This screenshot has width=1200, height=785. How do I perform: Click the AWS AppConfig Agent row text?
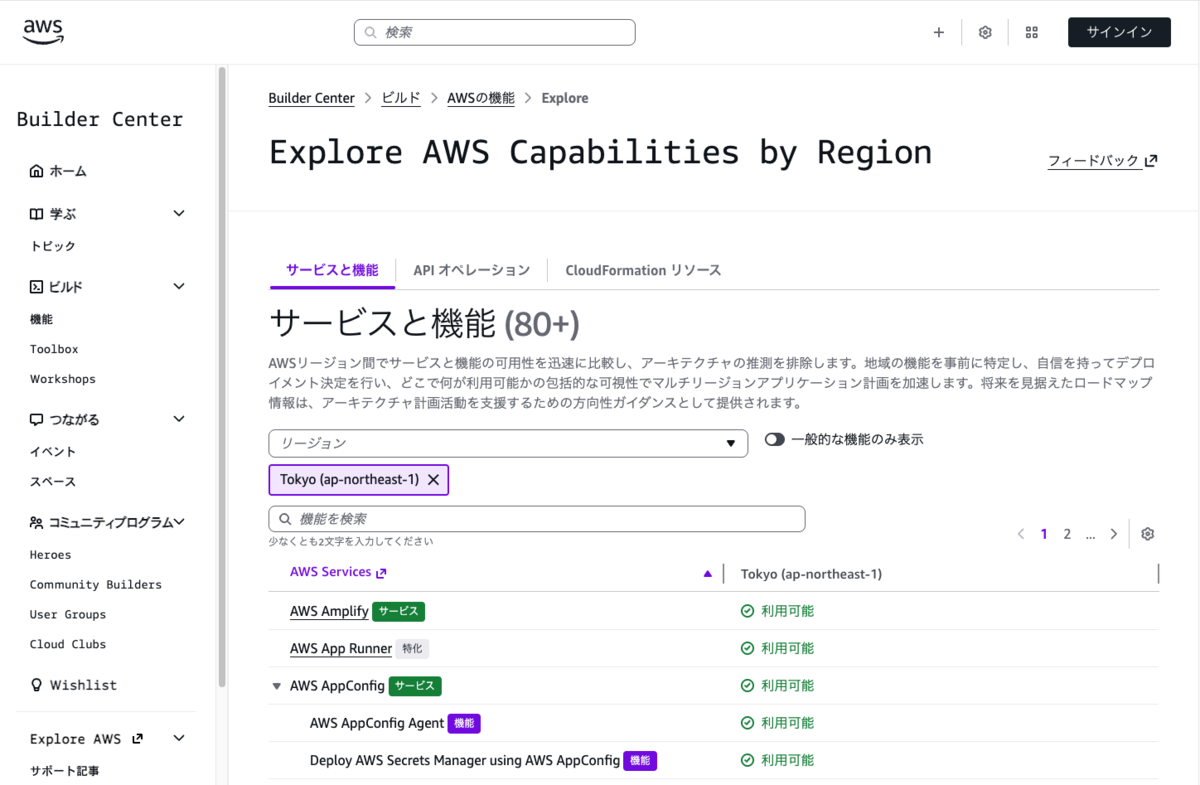(377, 723)
